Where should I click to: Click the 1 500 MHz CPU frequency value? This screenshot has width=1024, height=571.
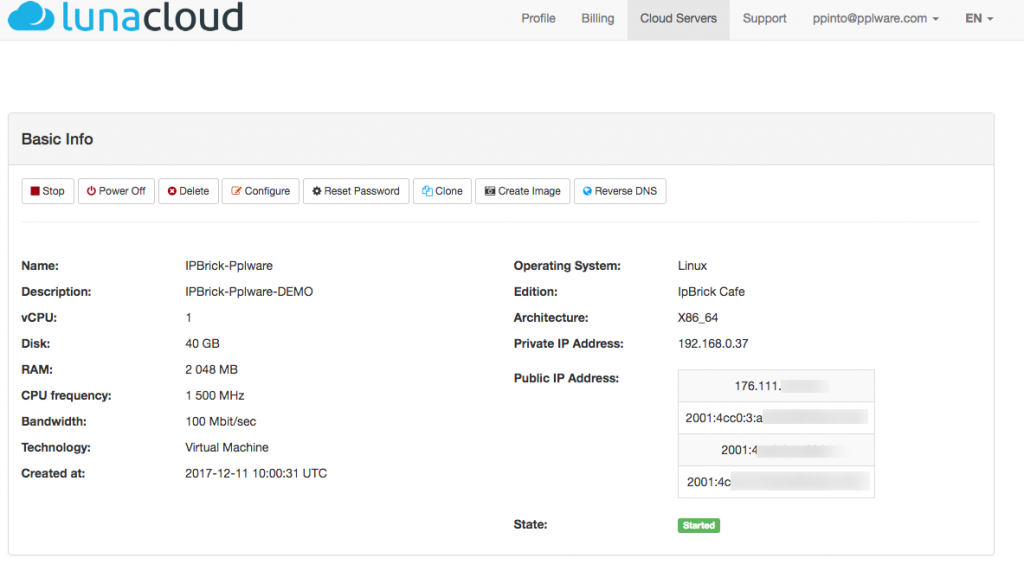[214, 396]
